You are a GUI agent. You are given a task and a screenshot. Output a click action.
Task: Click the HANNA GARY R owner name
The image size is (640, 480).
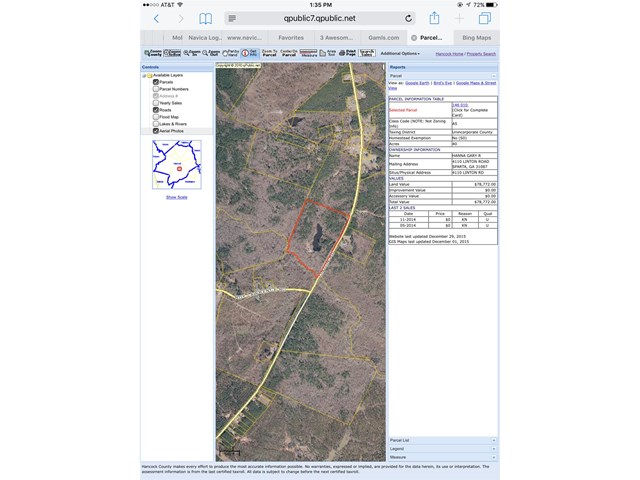[x=466, y=156]
